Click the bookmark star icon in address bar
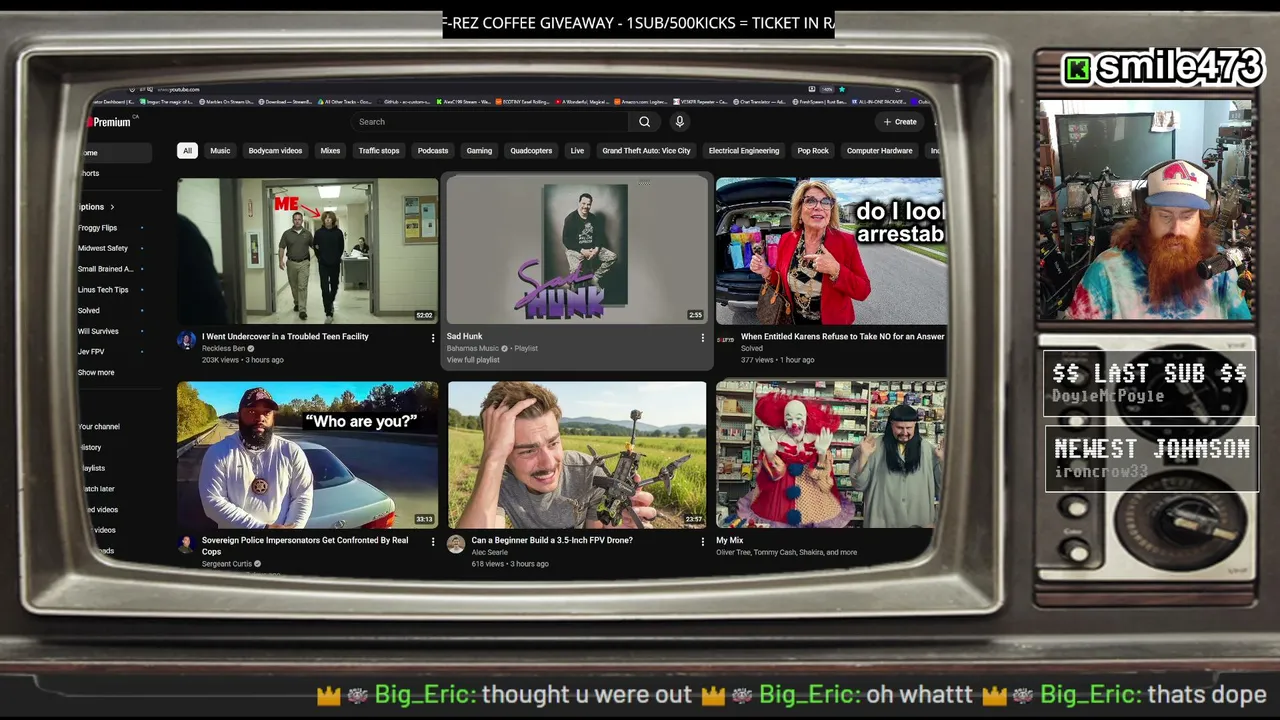 pos(841,89)
